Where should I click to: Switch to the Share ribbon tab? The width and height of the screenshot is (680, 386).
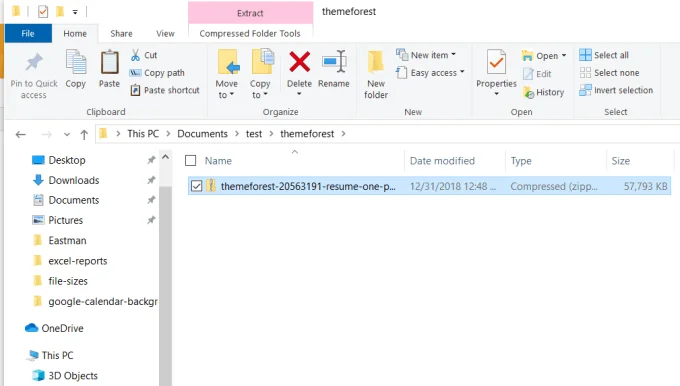(121, 33)
